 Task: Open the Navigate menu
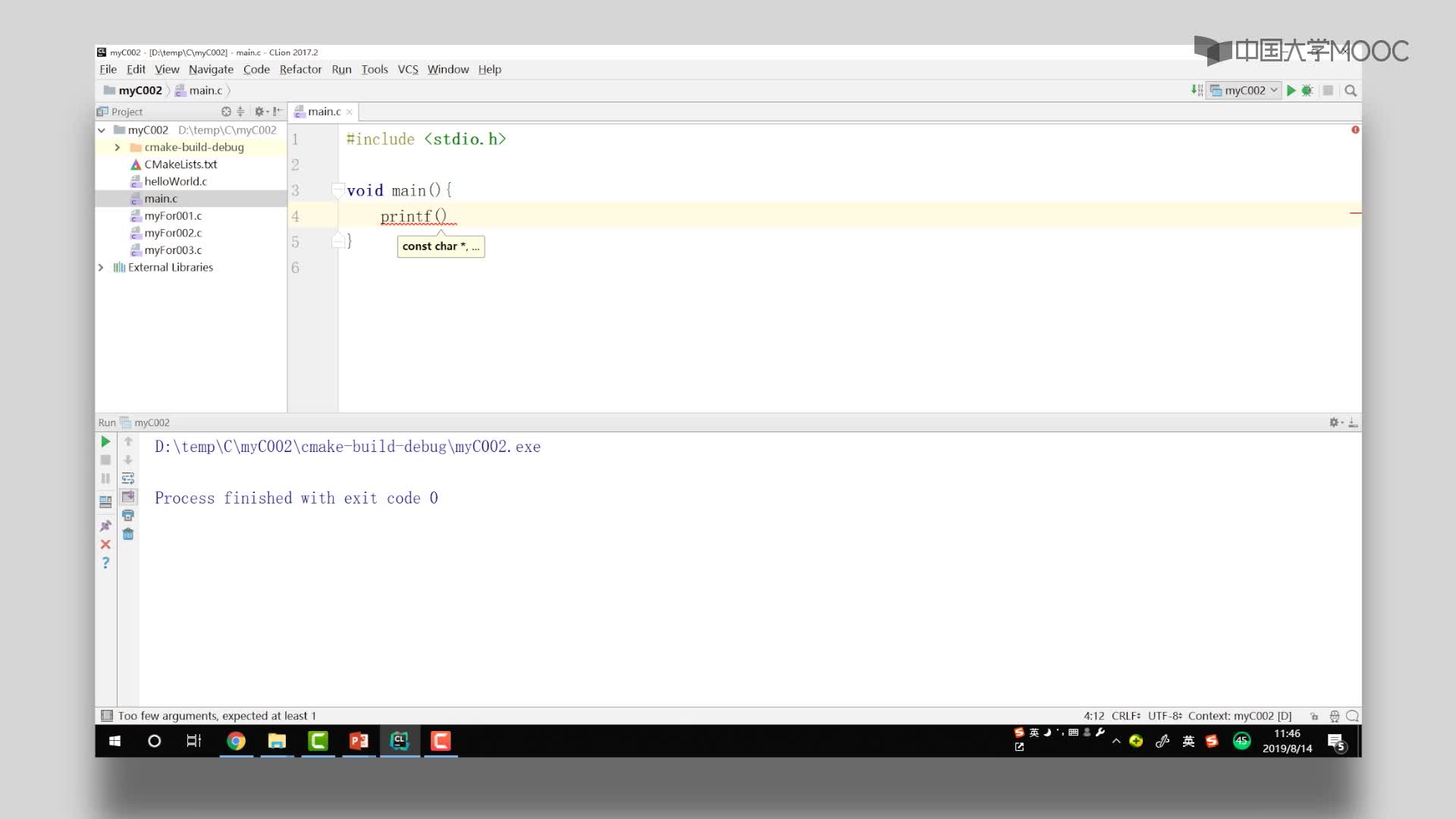(x=211, y=69)
